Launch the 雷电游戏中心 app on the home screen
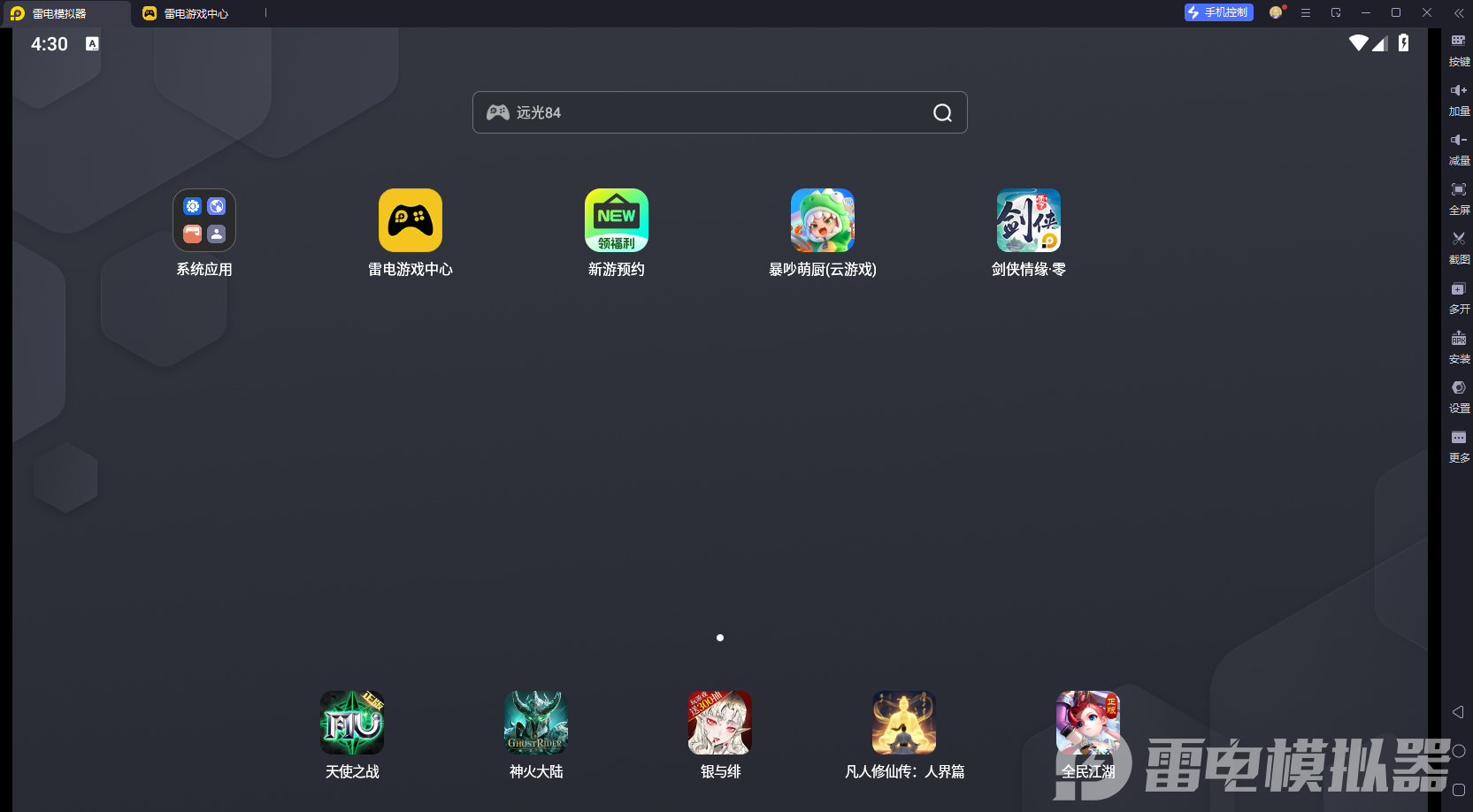Screen dimensions: 1473x812 click(x=410, y=220)
